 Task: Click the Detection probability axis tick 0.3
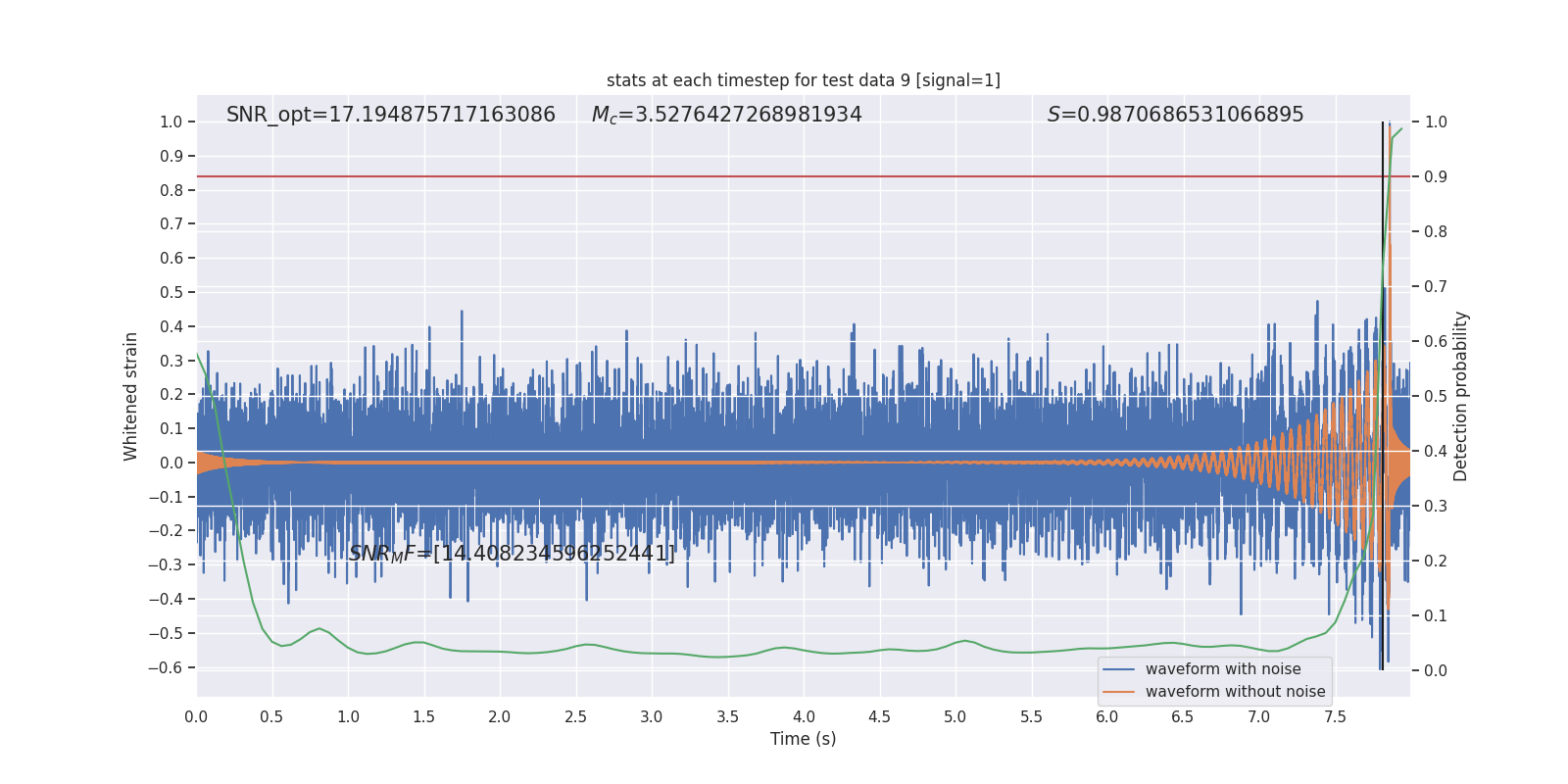(x=1436, y=507)
